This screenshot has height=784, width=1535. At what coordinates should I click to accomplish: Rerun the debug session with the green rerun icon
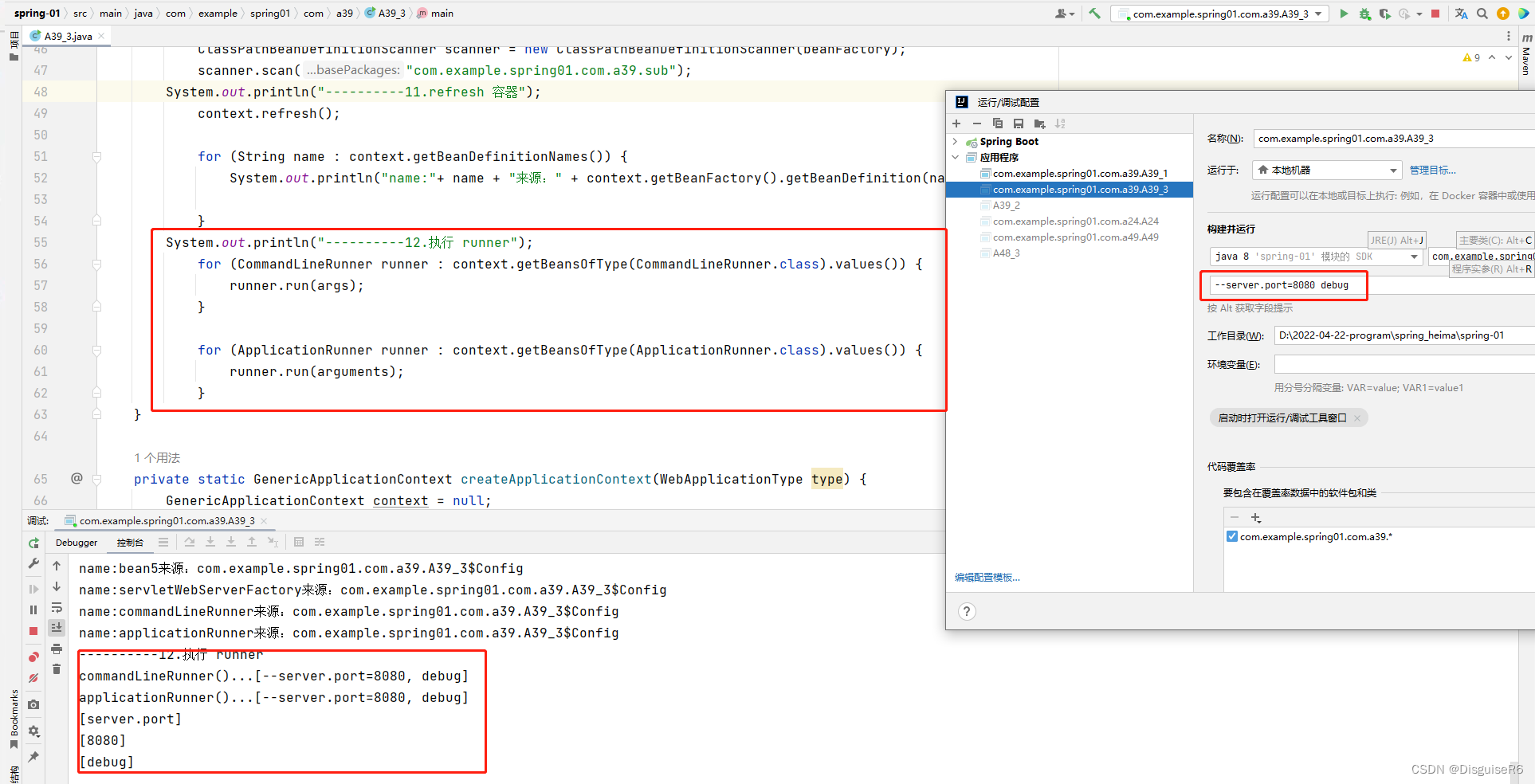33,543
